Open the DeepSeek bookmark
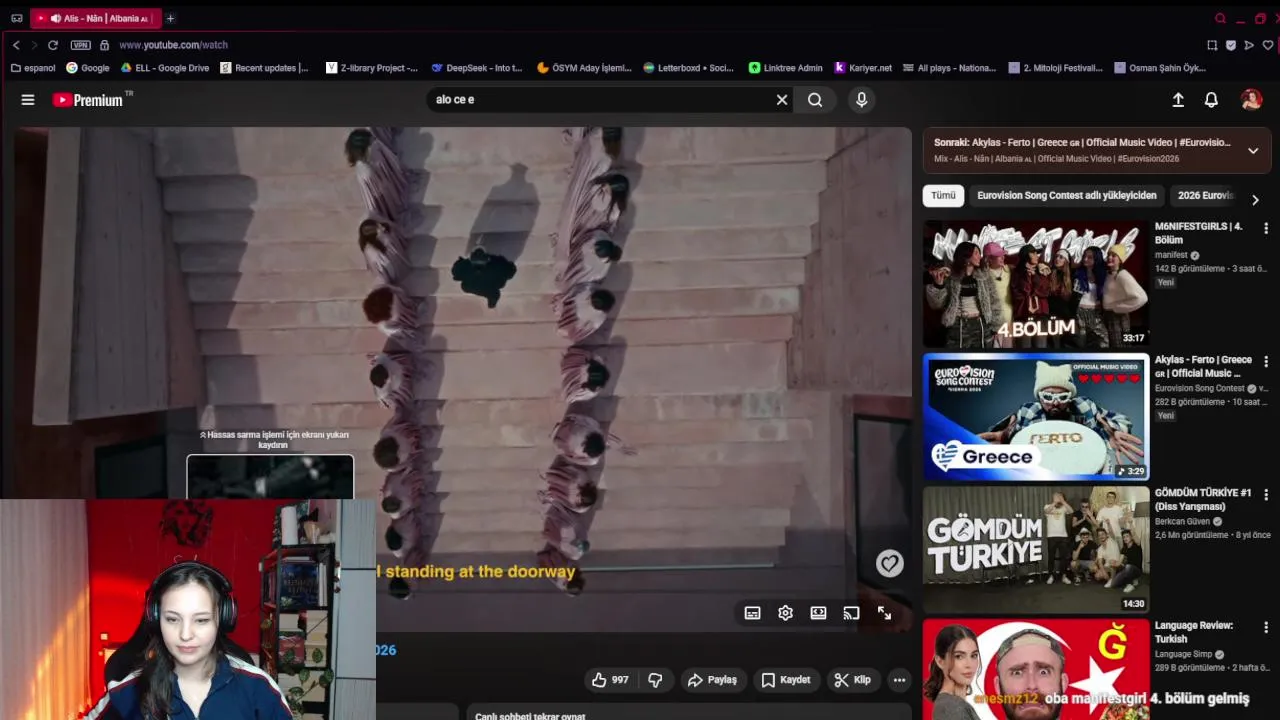This screenshot has height=720, width=1280. 477,68
